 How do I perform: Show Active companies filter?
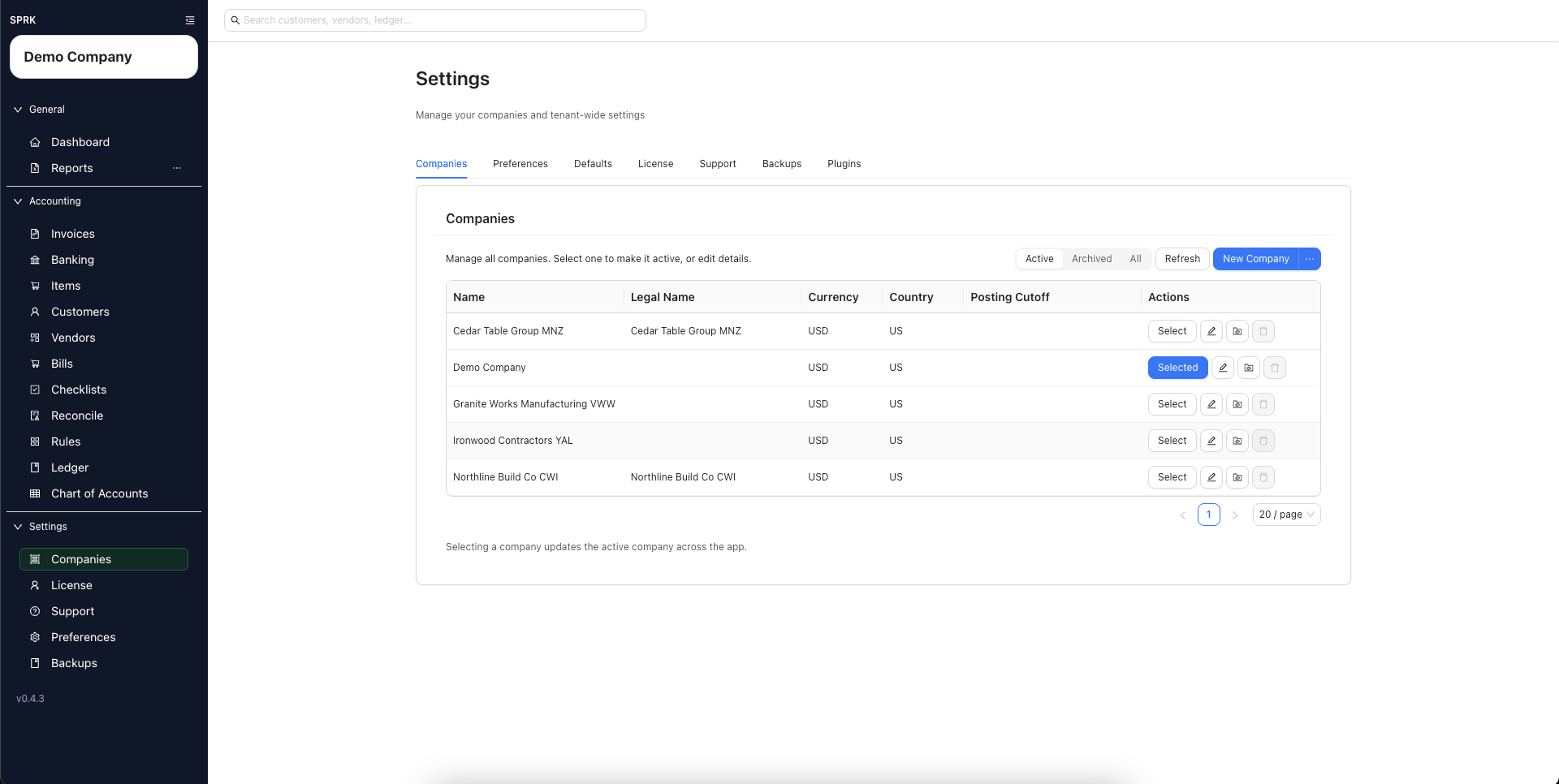click(1039, 259)
